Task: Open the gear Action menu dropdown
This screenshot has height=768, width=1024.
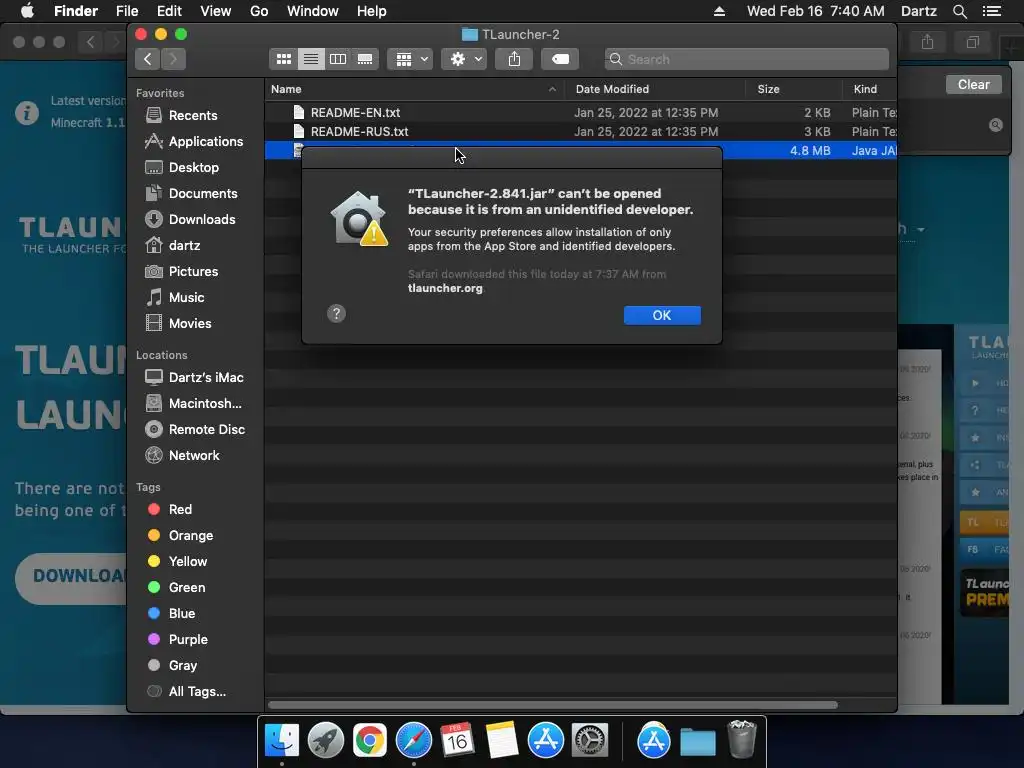Action: point(464,59)
